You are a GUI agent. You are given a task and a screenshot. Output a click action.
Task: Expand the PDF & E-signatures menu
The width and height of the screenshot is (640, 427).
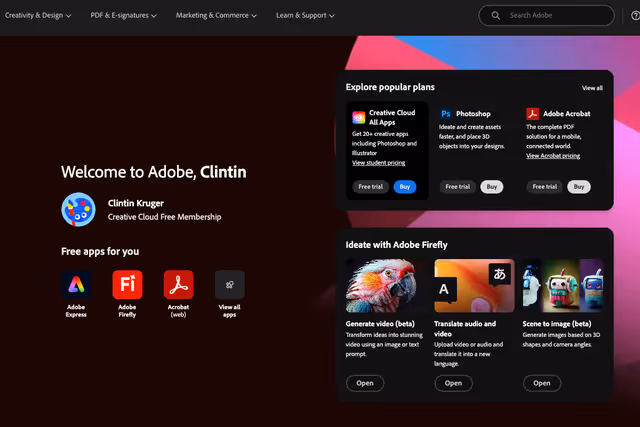[123, 16]
